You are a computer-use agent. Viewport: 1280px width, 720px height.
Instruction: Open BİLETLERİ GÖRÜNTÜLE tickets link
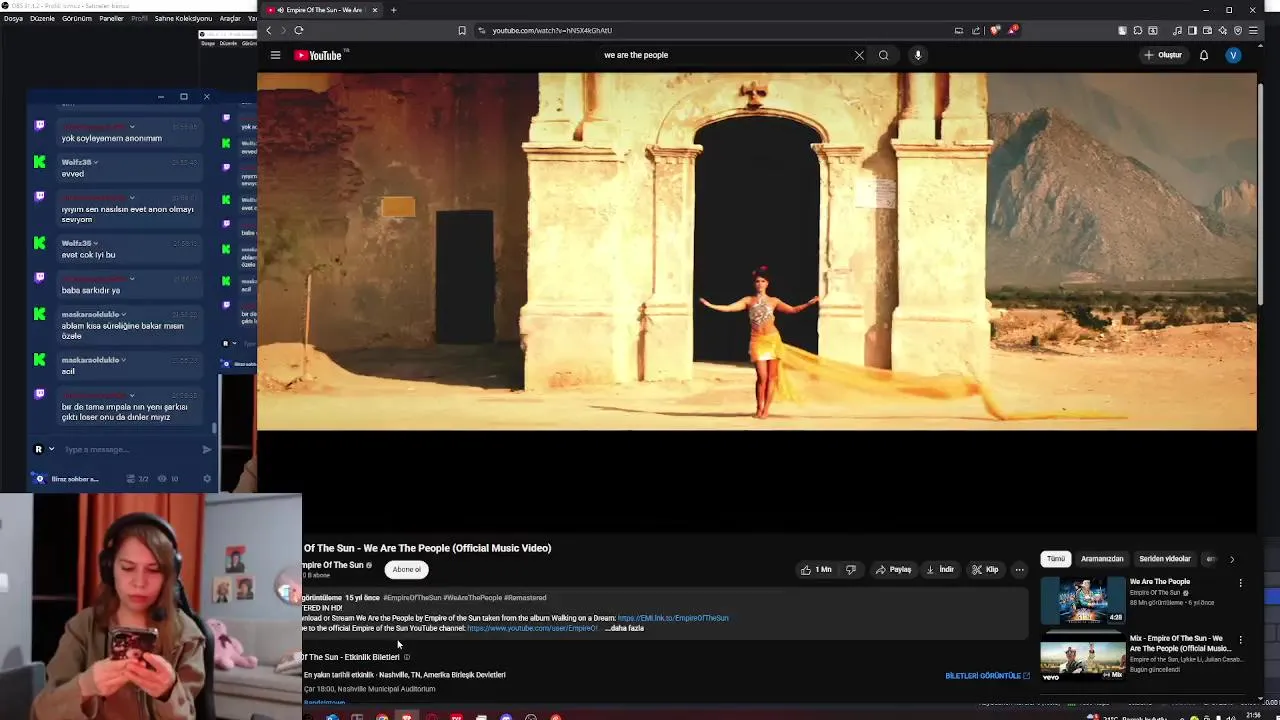[987, 676]
